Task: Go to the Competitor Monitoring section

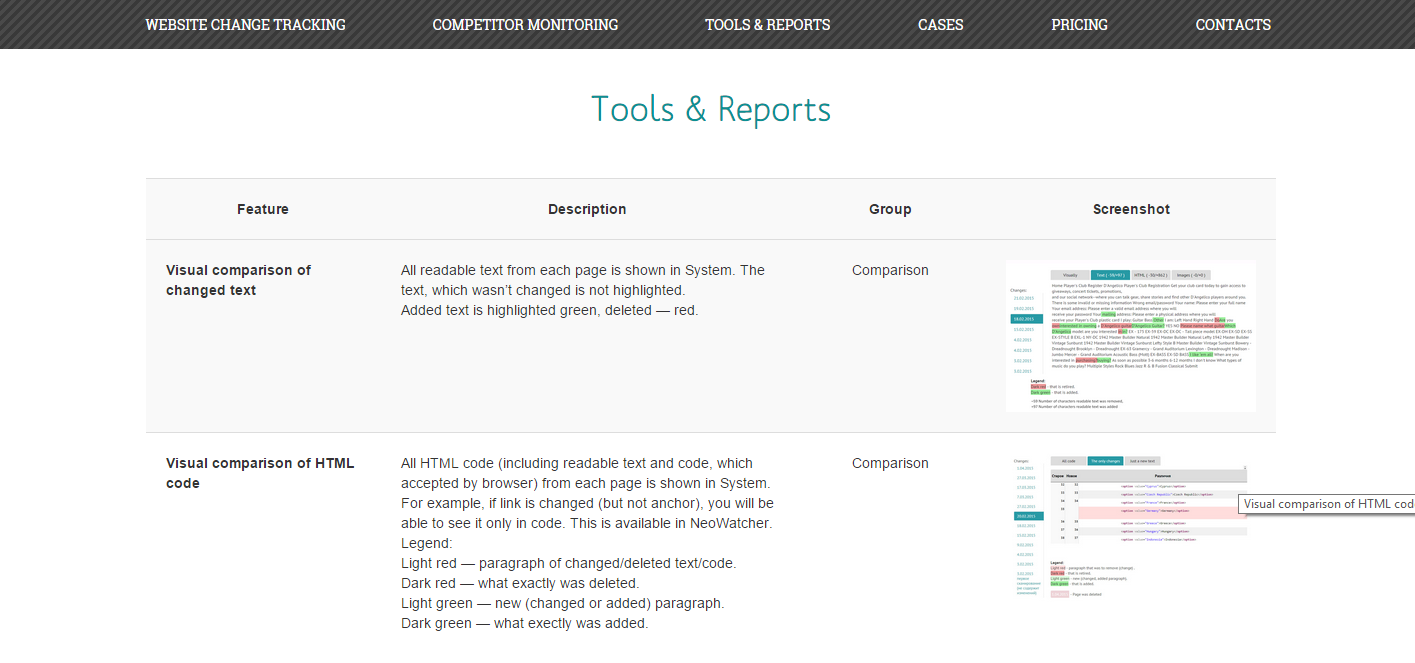Action: (x=525, y=25)
